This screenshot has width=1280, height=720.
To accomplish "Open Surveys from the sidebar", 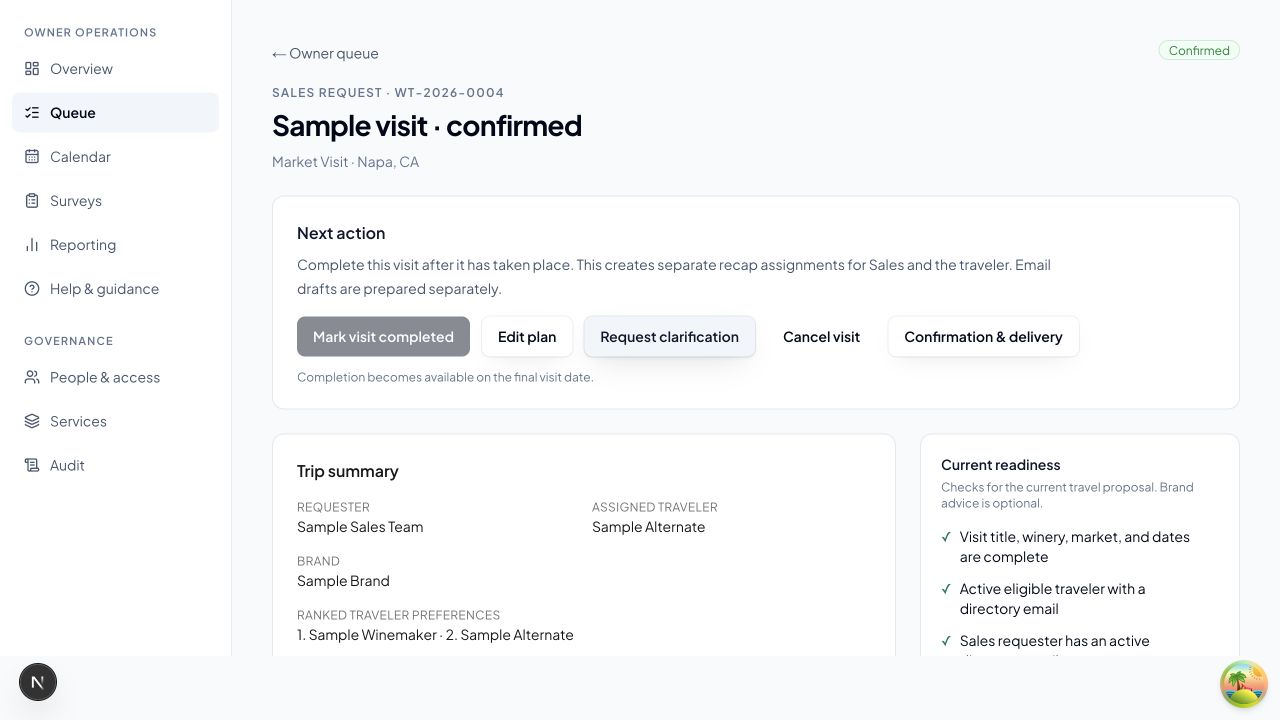I will point(115,201).
